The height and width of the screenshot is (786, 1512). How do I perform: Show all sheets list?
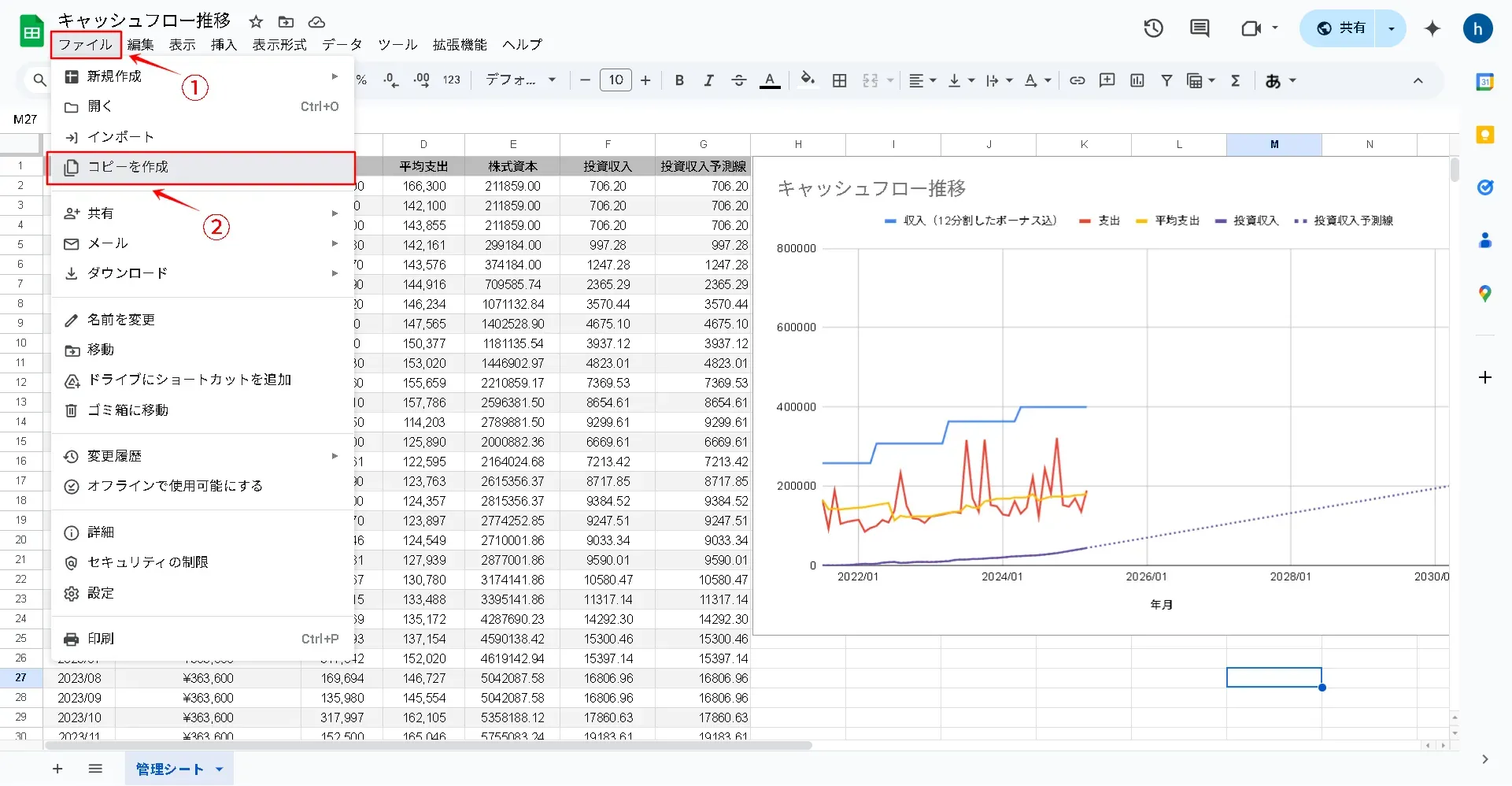click(x=95, y=769)
